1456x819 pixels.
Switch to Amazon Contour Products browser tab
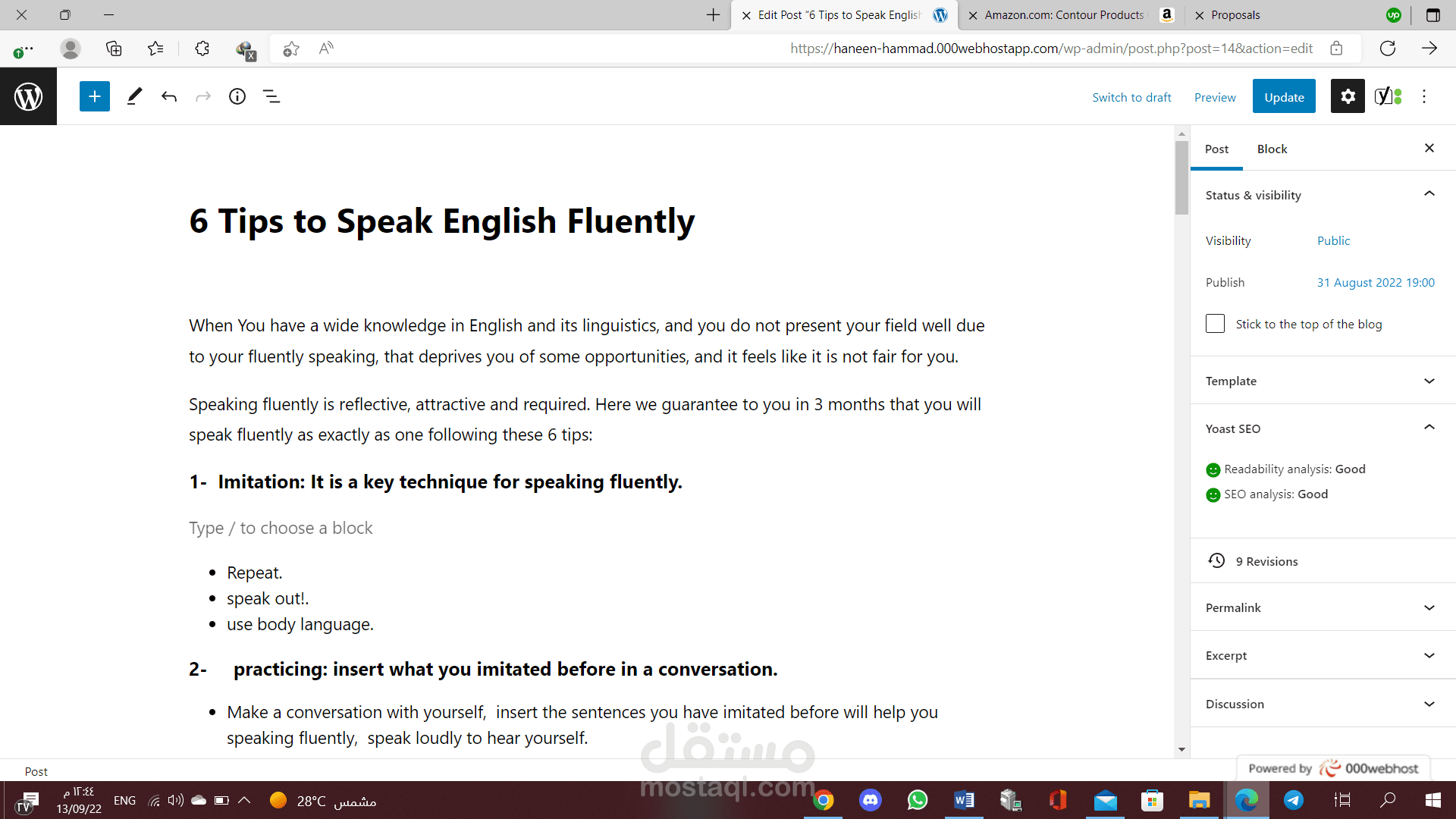coord(1064,14)
